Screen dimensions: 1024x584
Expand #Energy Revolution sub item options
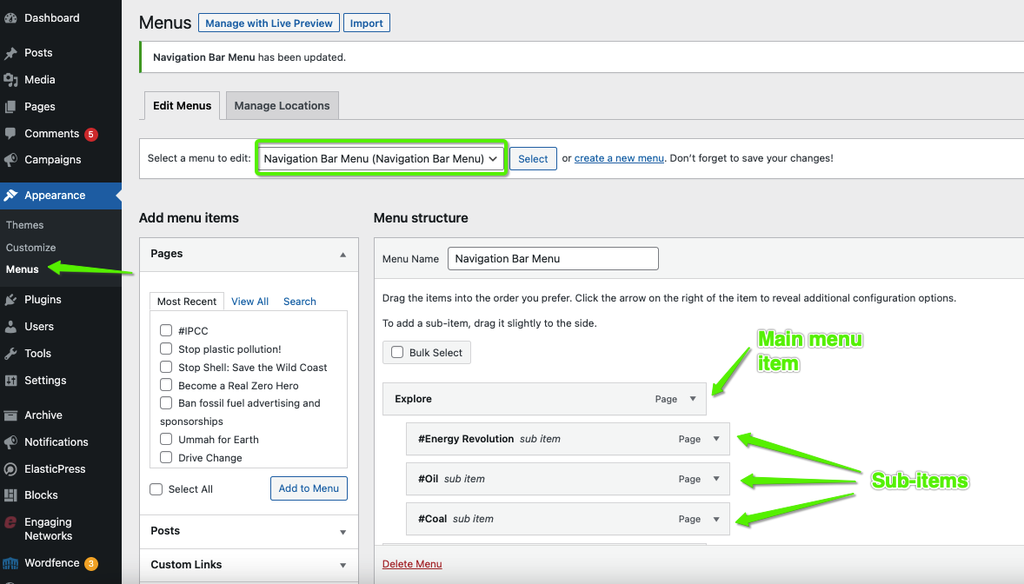pos(716,439)
